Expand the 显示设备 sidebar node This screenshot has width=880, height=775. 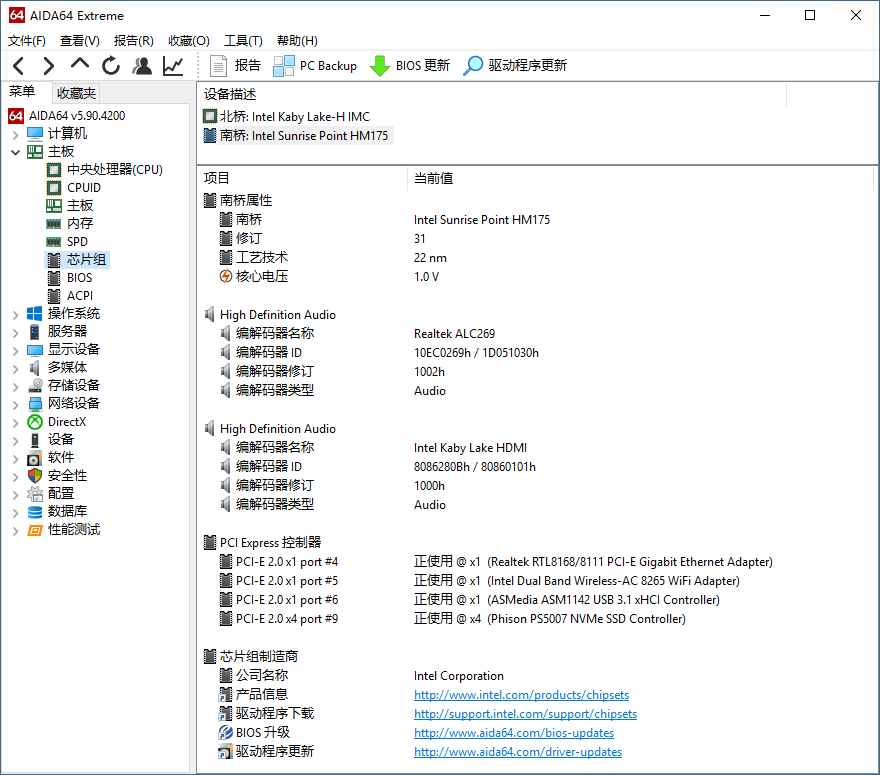(x=16, y=349)
